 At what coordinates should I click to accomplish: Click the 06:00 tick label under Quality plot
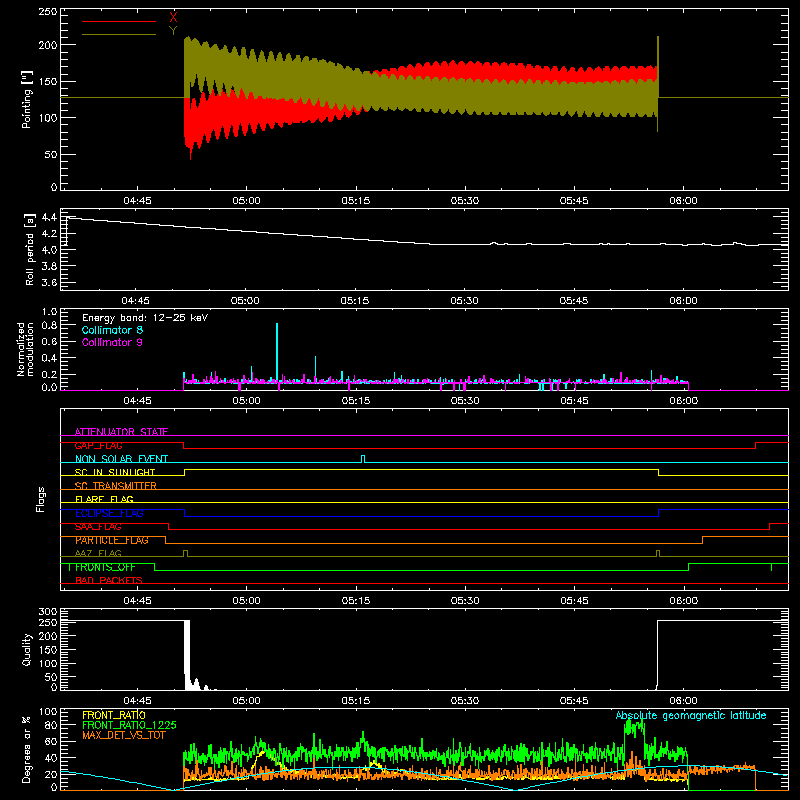(x=683, y=701)
